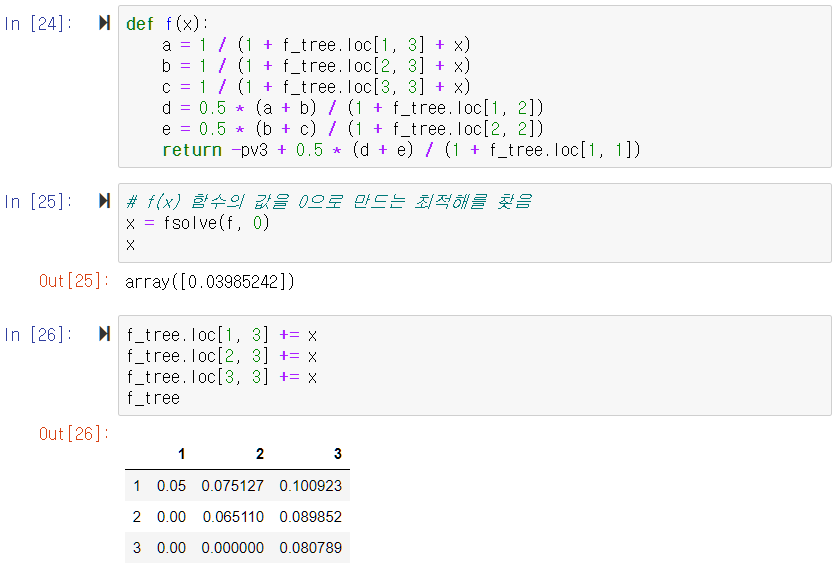This screenshot has width=839, height=567.
Task: Click output text array([0.03985242])
Action: [209, 281]
